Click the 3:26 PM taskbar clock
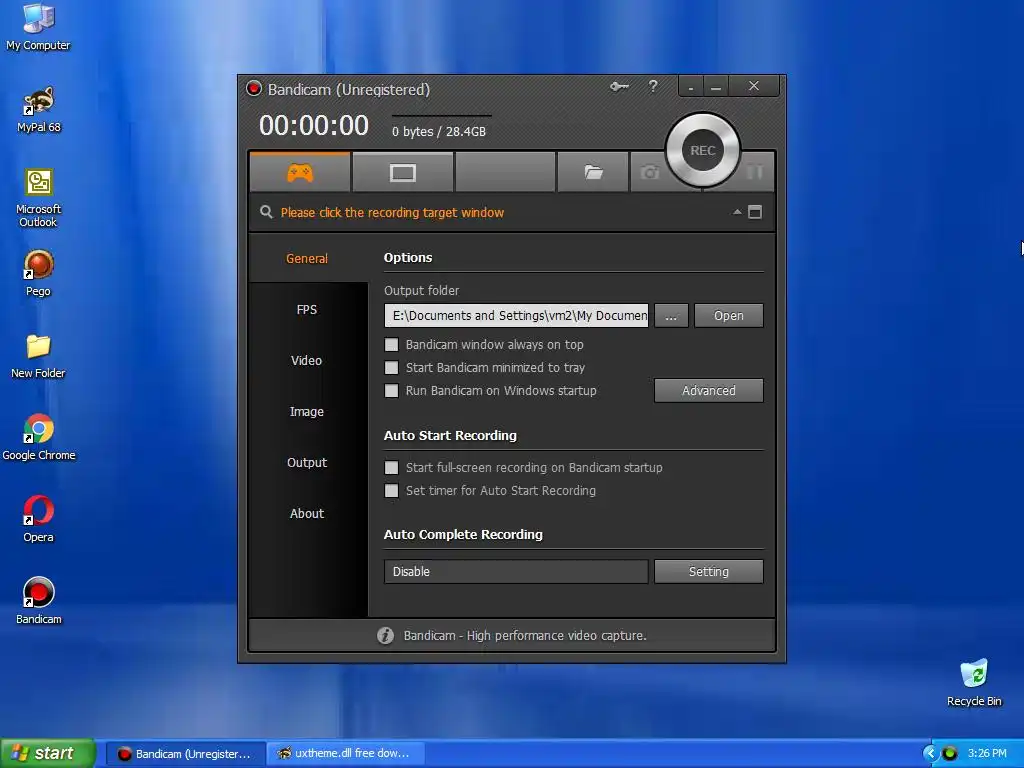Viewport: 1024px width, 768px height. click(x=987, y=754)
